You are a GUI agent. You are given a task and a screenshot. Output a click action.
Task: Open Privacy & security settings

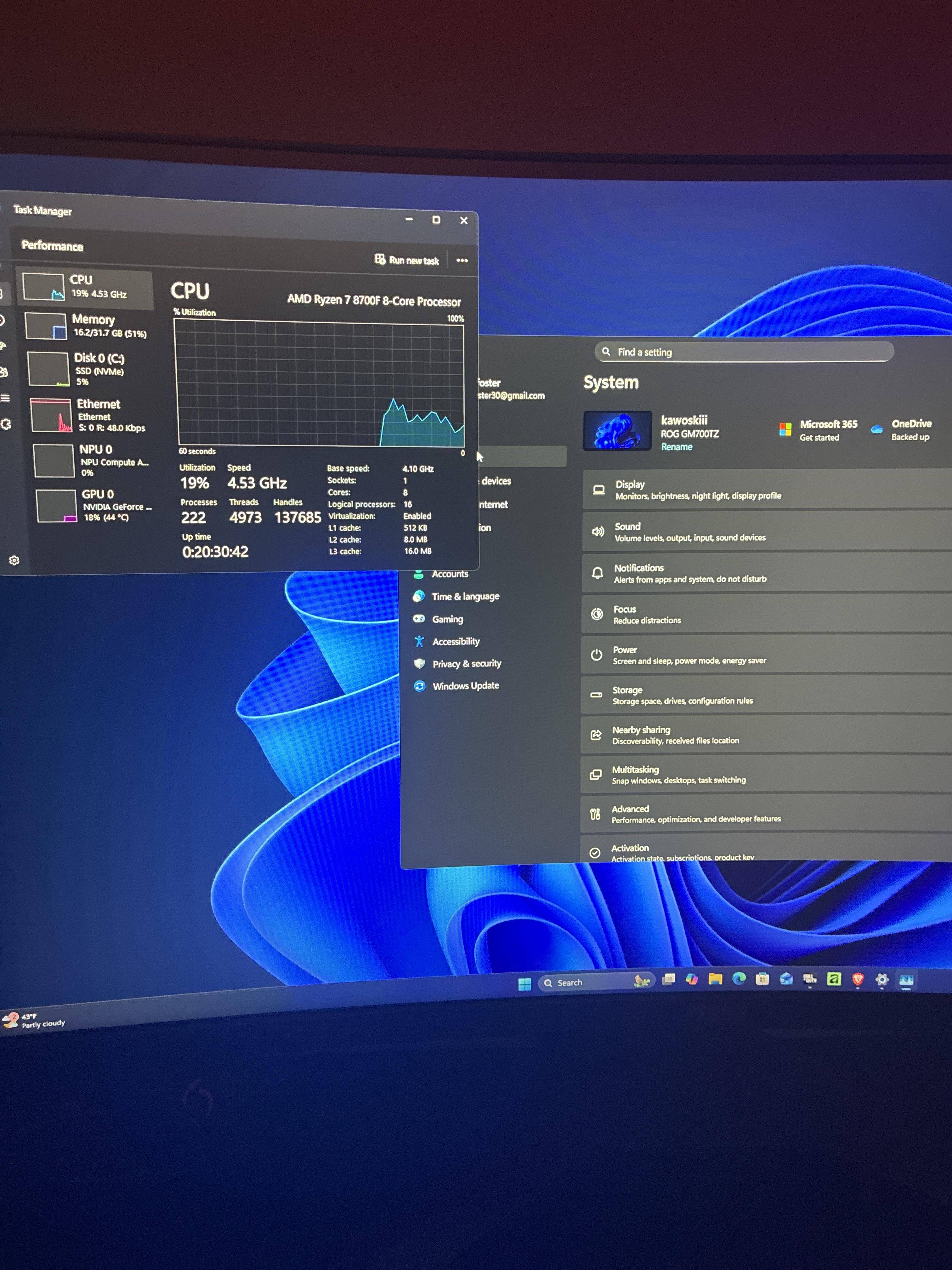466,664
